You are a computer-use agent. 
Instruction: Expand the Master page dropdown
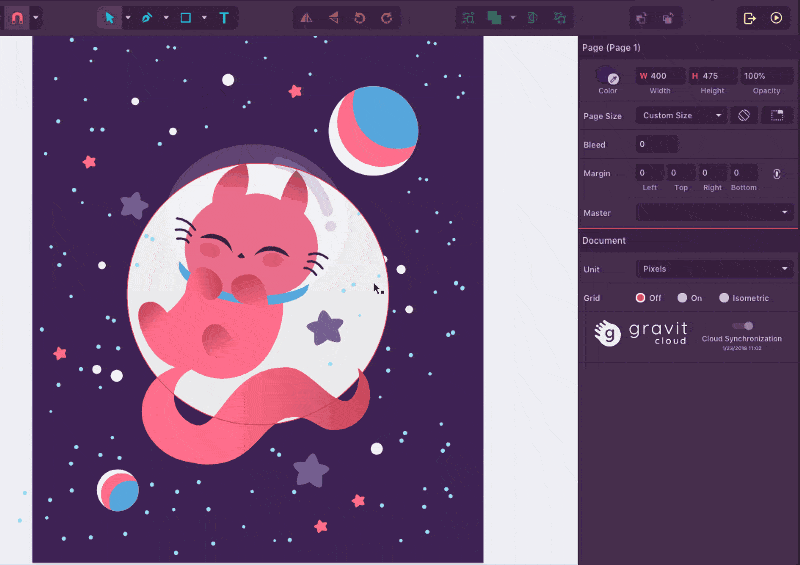(715, 213)
